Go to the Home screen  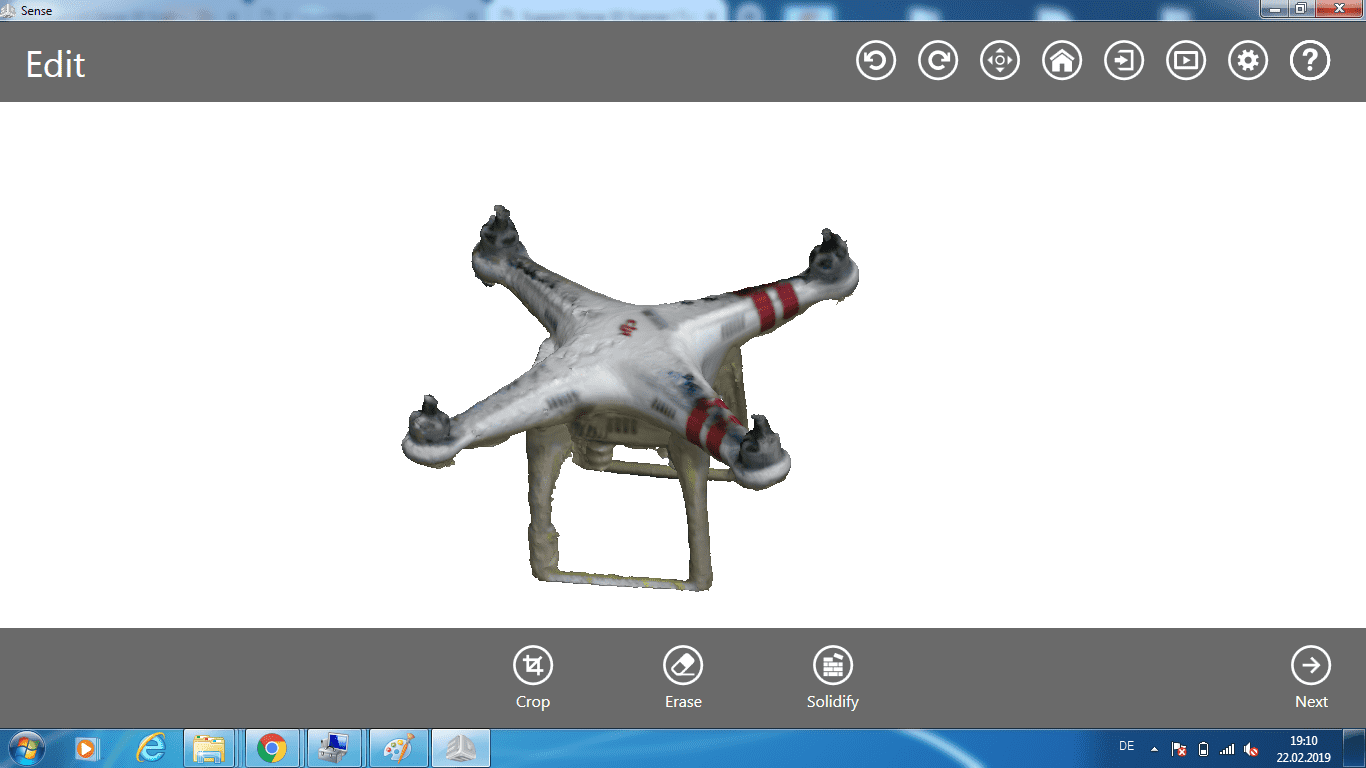click(1062, 61)
